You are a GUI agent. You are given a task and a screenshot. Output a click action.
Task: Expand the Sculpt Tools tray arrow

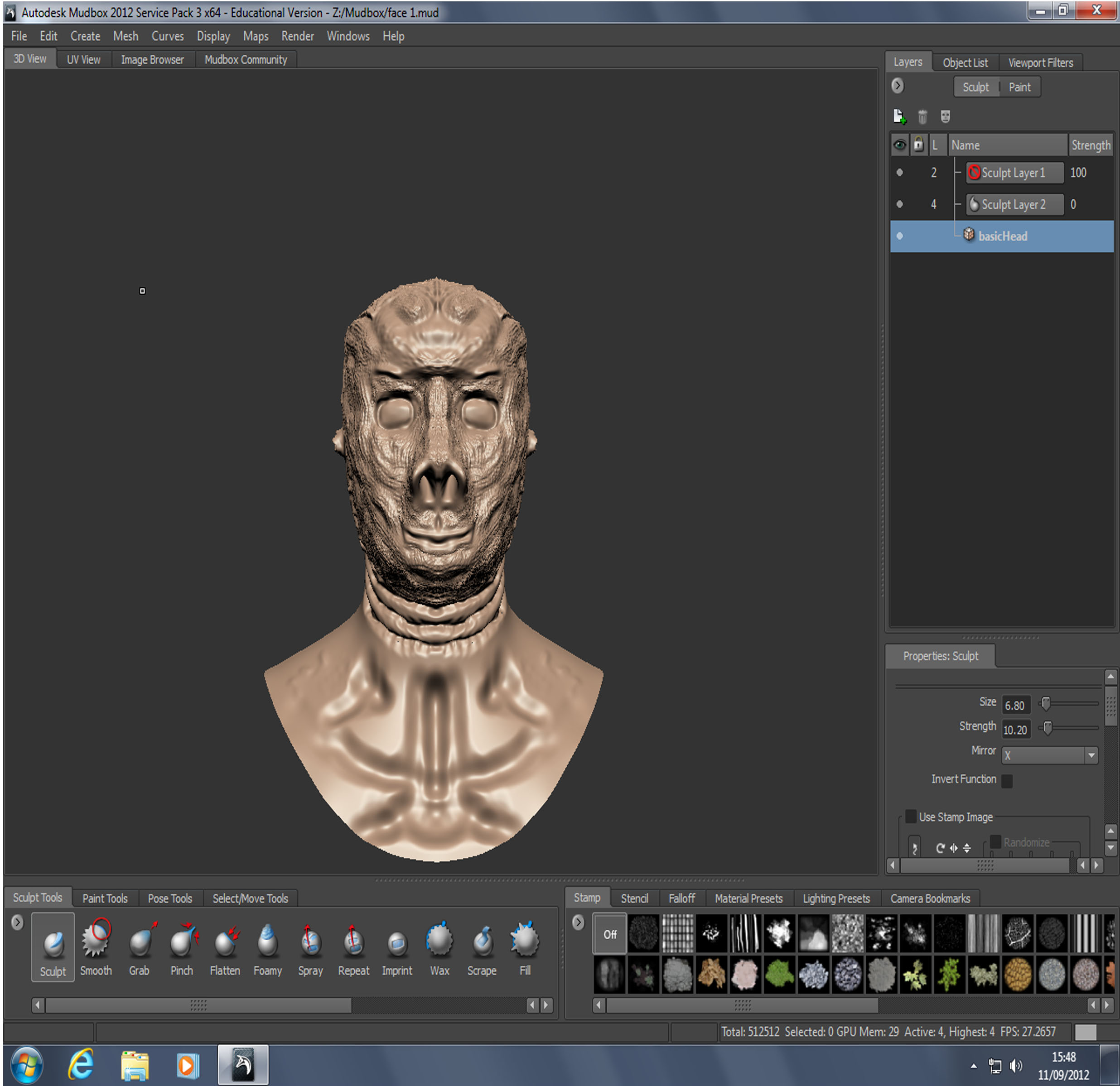point(17,922)
